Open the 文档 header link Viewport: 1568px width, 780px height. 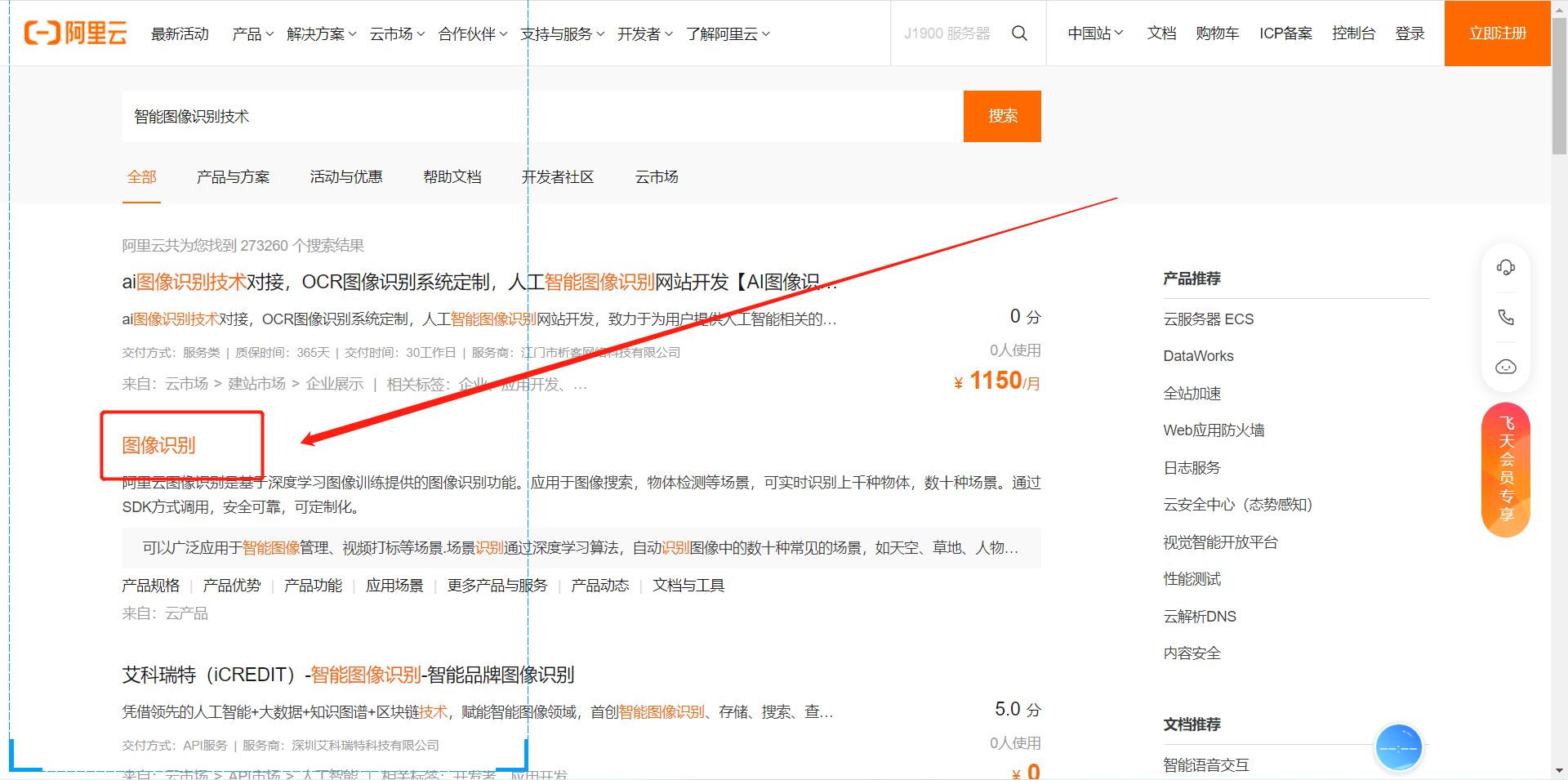(x=1161, y=33)
